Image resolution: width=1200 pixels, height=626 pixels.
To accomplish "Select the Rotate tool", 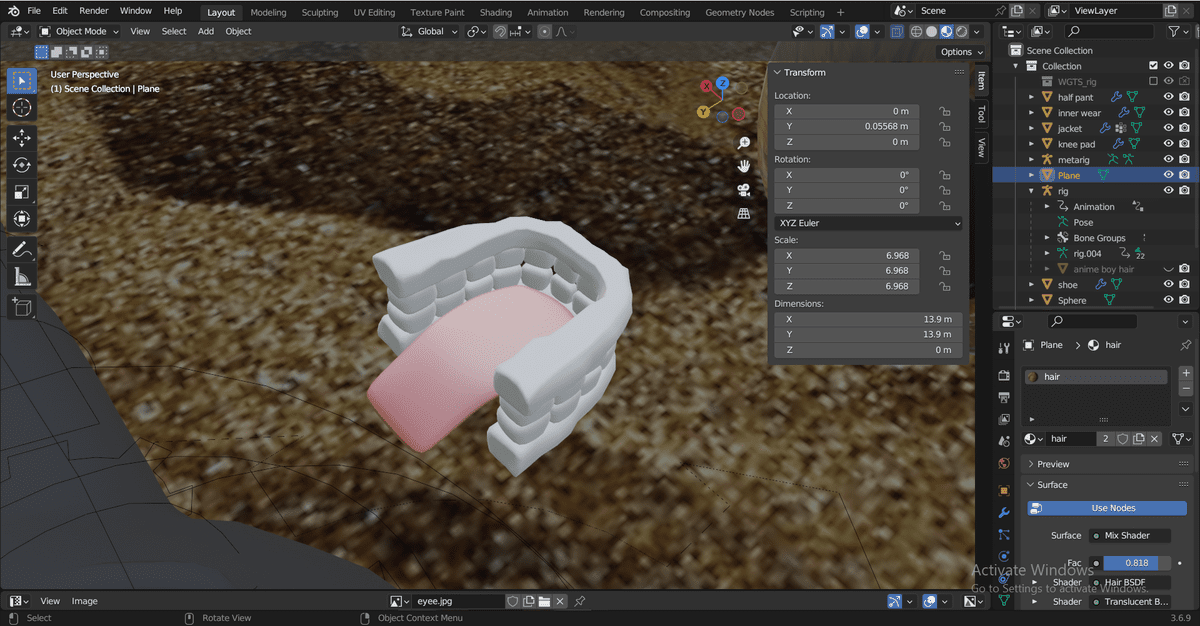I will (x=22, y=165).
